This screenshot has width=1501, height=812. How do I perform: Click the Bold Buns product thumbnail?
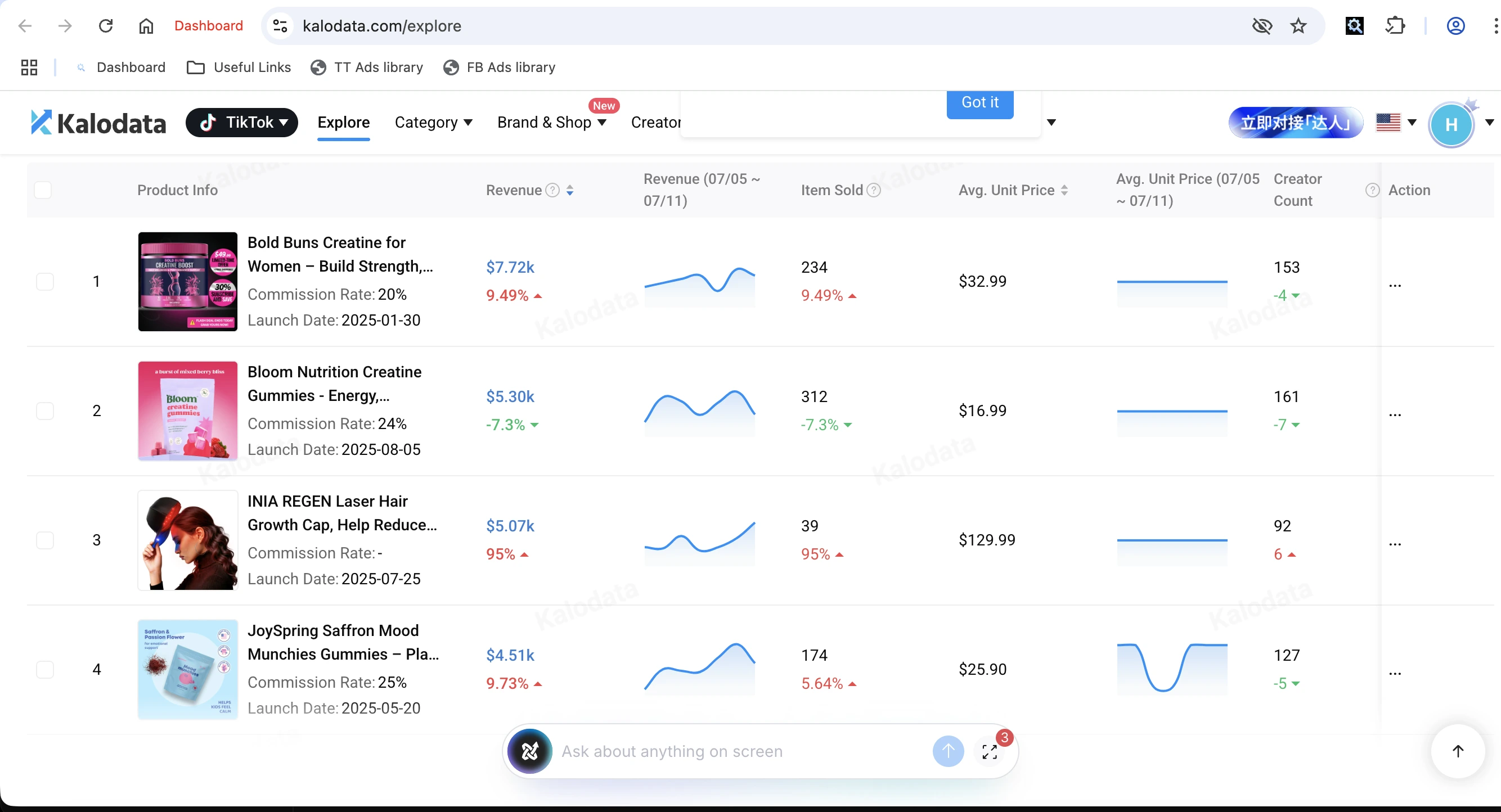[188, 282]
